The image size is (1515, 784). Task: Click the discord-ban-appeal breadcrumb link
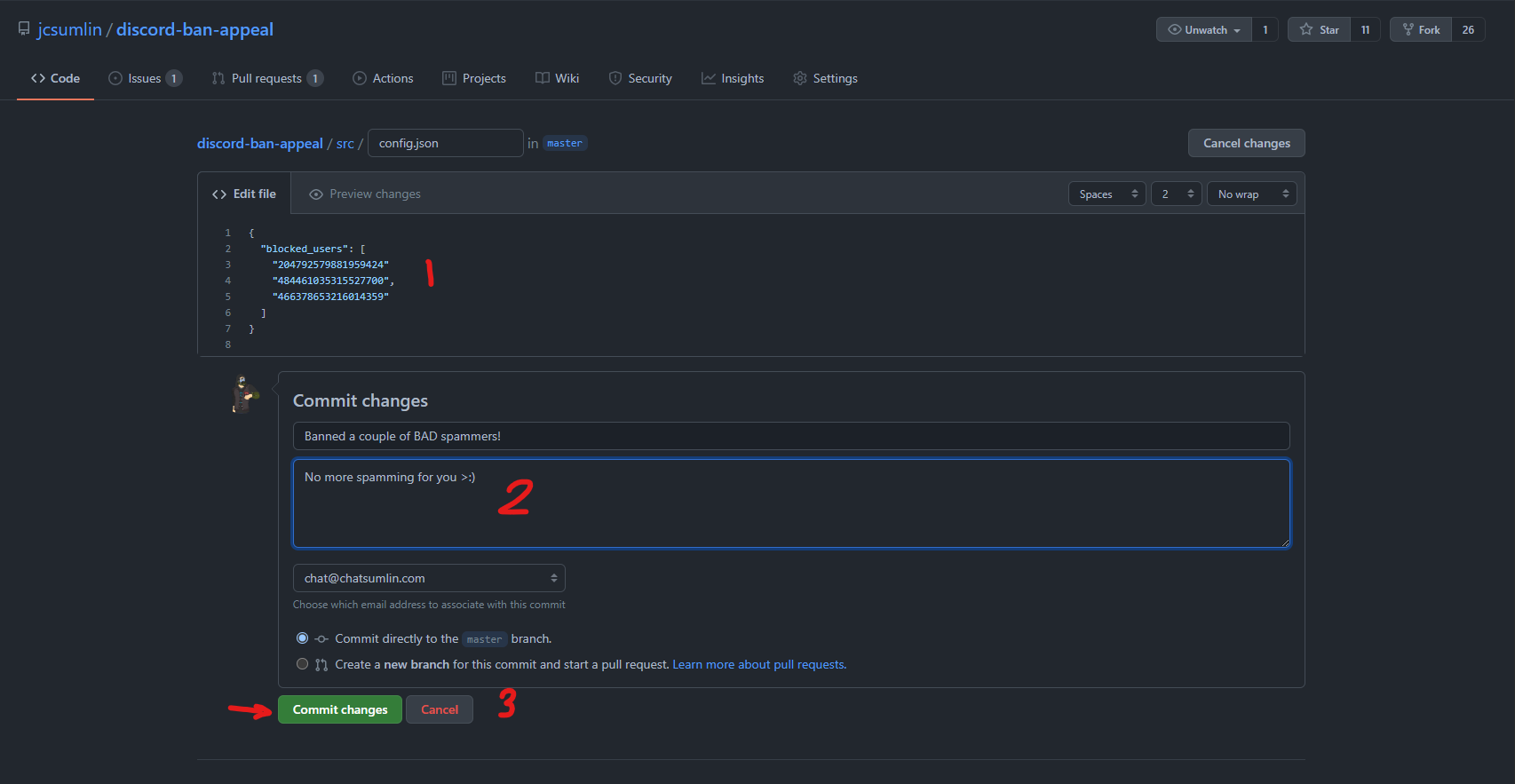[260, 143]
